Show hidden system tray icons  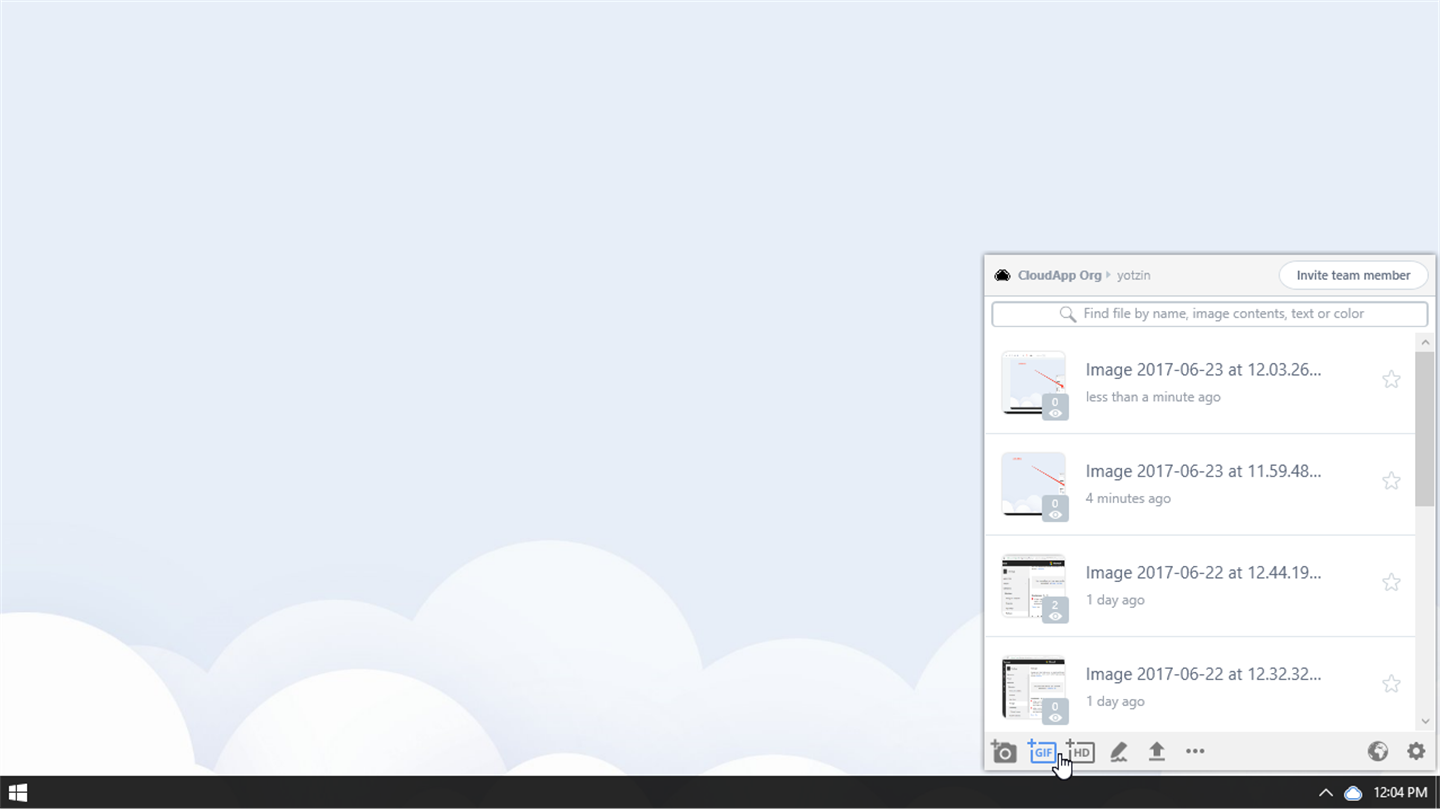click(x=1326, y=793)
